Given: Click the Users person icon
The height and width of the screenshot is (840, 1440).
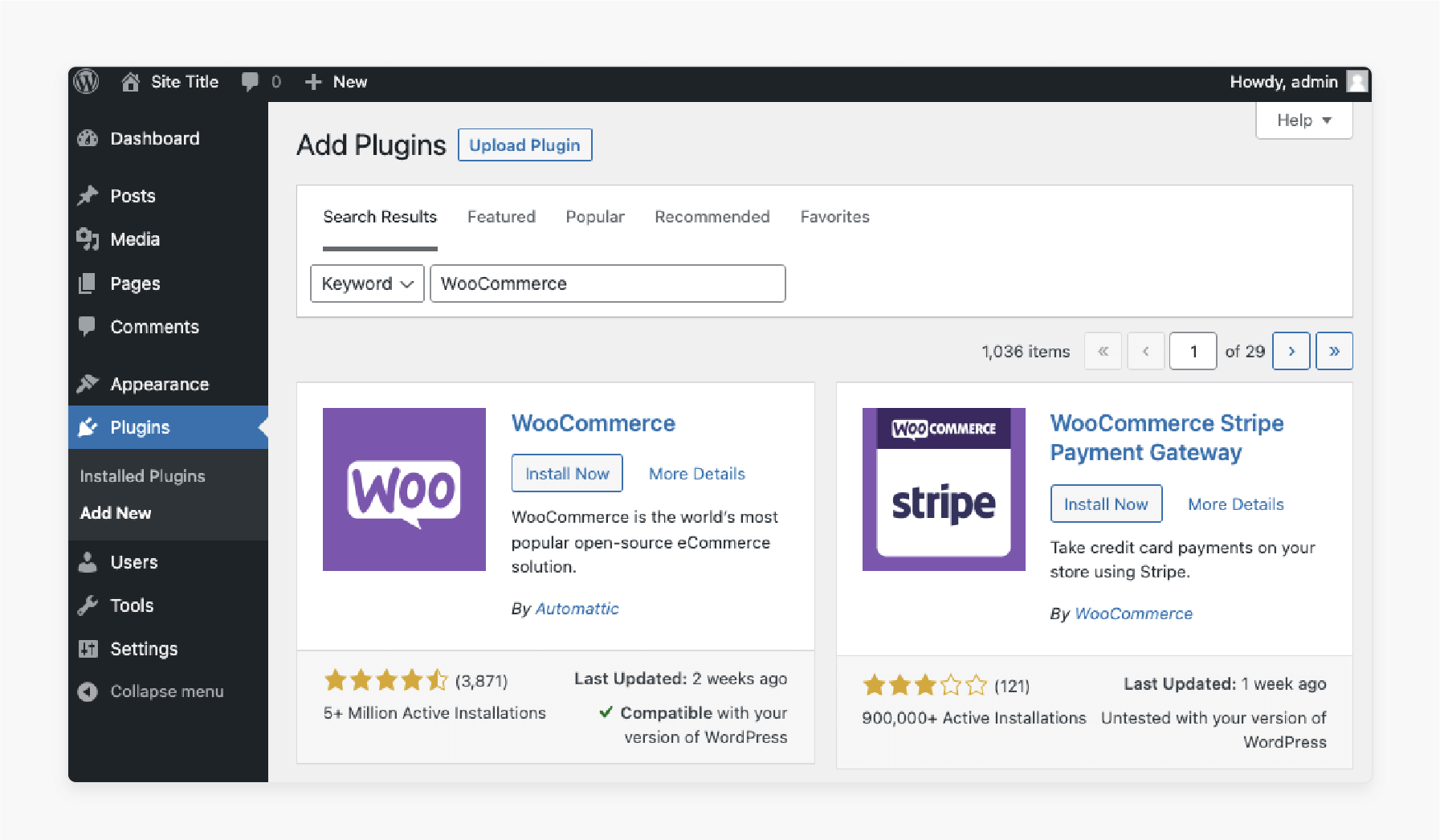Looking at the screenshot, I should point(88,562).
